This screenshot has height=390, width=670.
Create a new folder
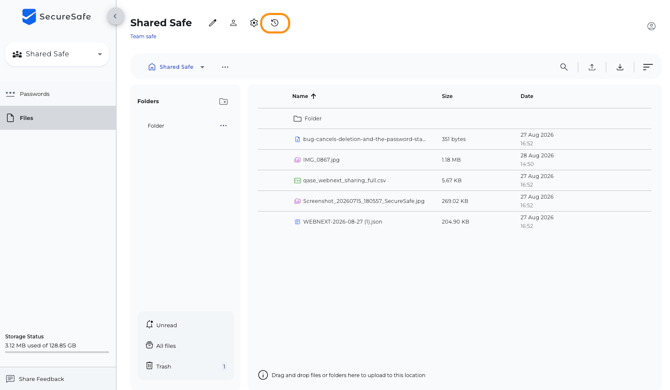pos(223,102)
